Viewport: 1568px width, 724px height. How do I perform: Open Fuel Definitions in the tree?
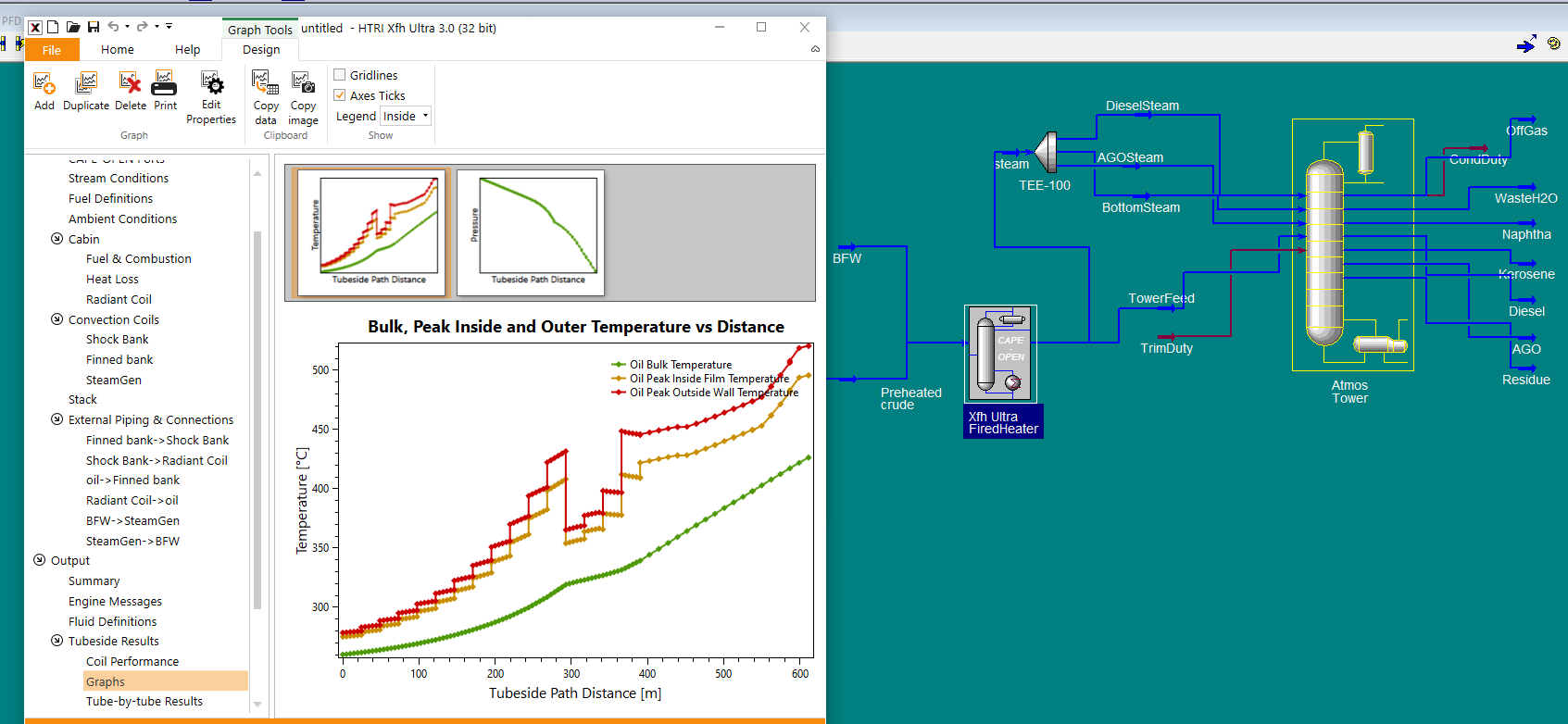[110, 198]
